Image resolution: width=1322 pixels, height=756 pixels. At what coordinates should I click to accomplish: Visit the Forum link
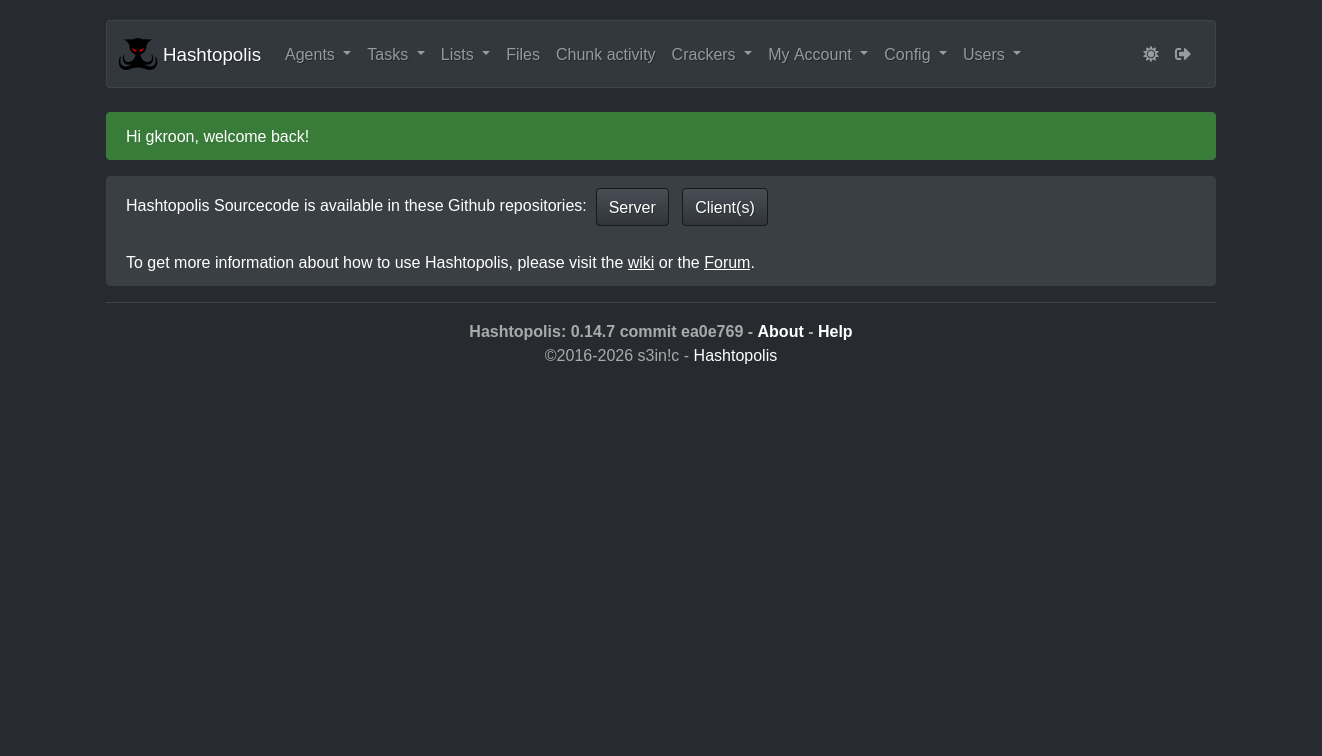tap(727, 262)
